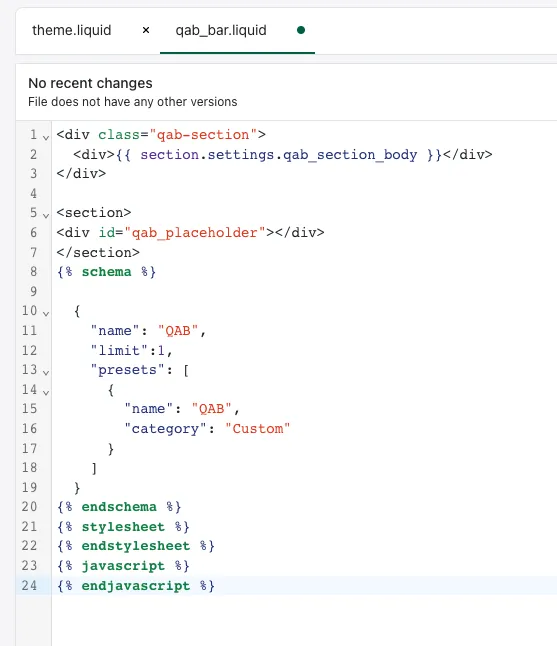Collapse the presets array fold on line 13
The image size is (557, 646).
pyautogui.click(x=46, y=372)
